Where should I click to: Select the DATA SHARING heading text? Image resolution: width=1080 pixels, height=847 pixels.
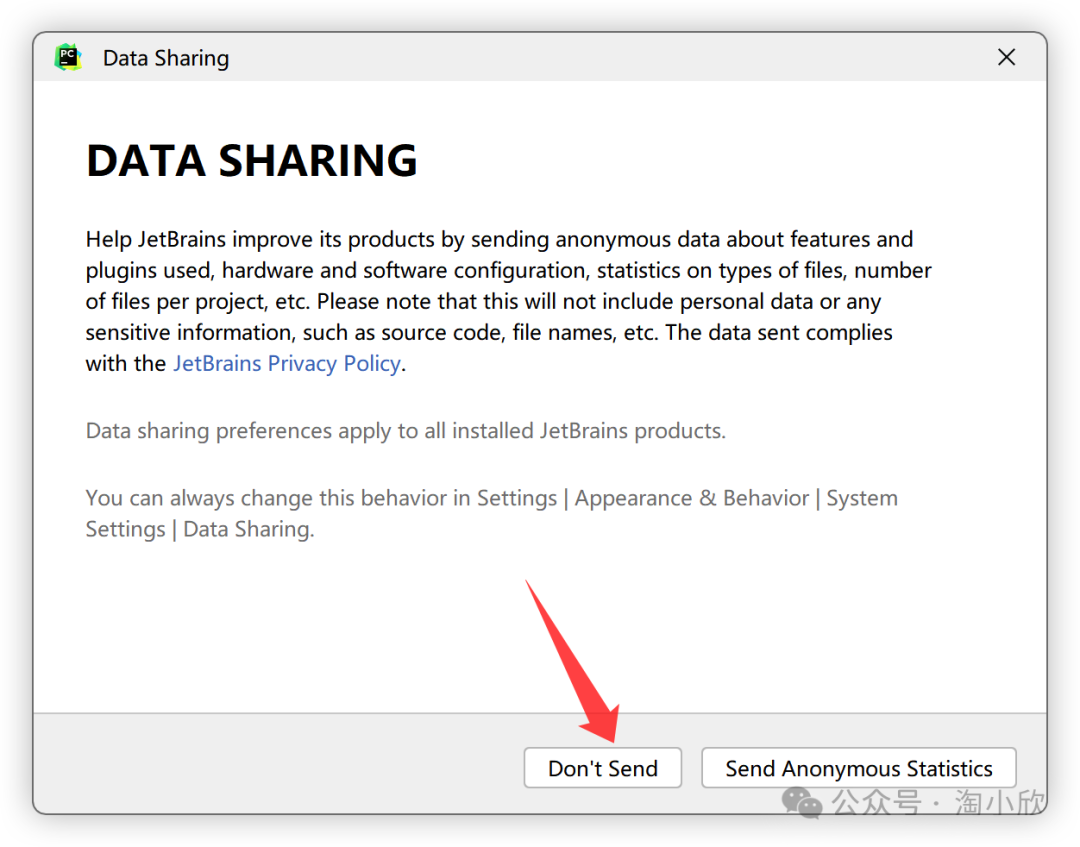(x=252, y=160)
